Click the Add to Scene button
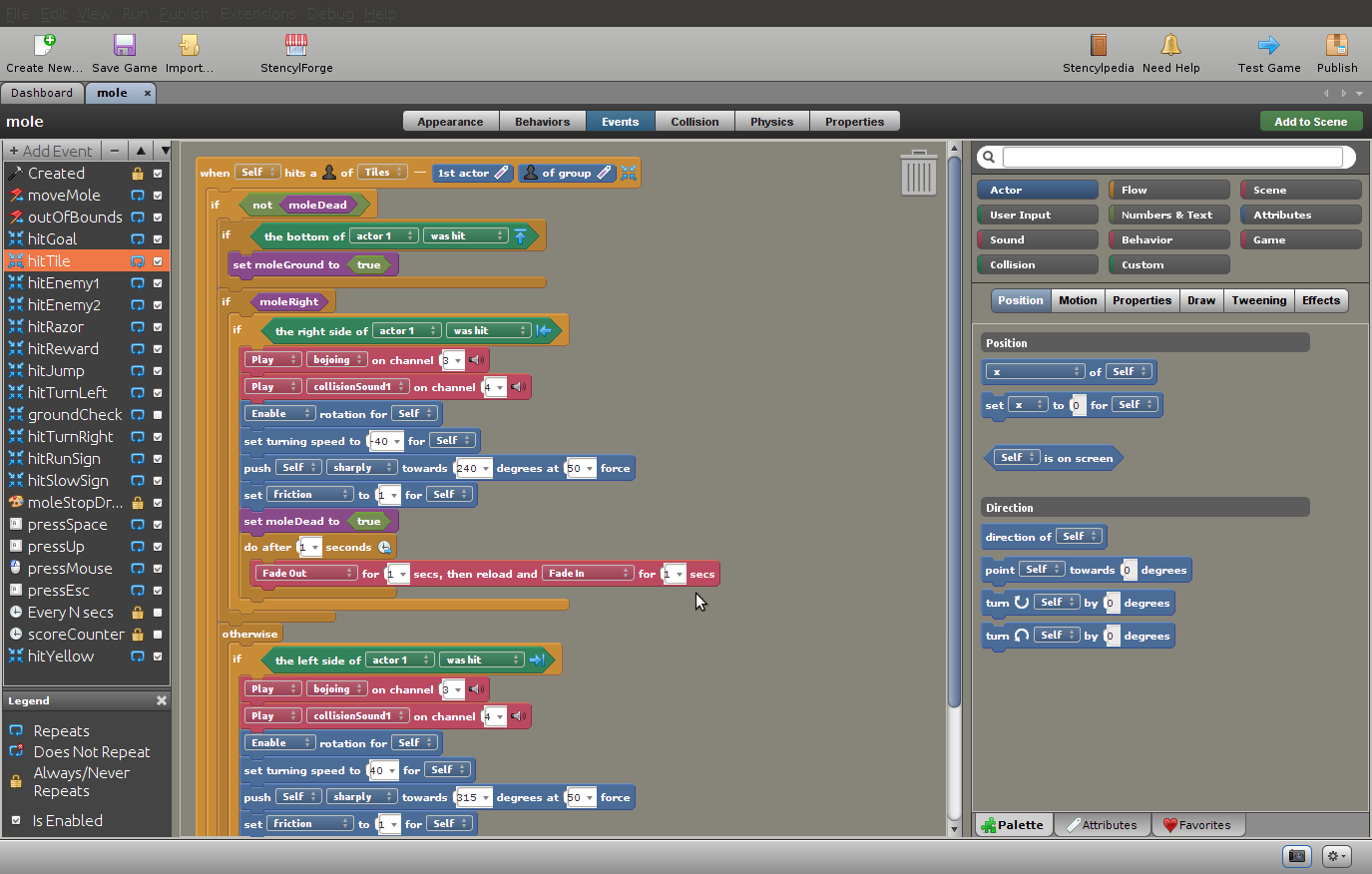The height and width of the screenshot is (874, 1372). point(1310,122)
